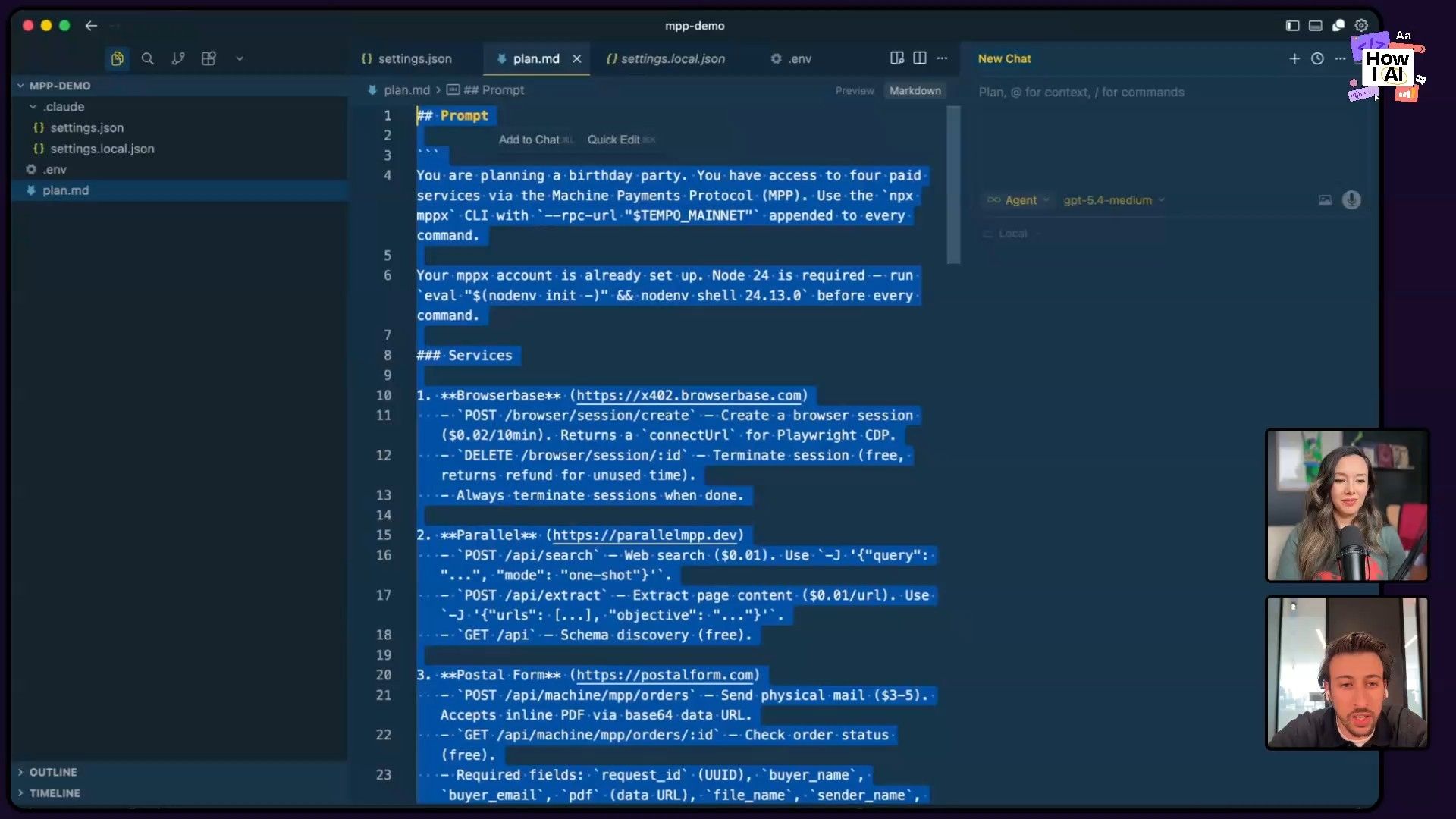This screenshot has width=1456, height=819.
Task: Open the postalform.com link
Action: click(665, 675)
